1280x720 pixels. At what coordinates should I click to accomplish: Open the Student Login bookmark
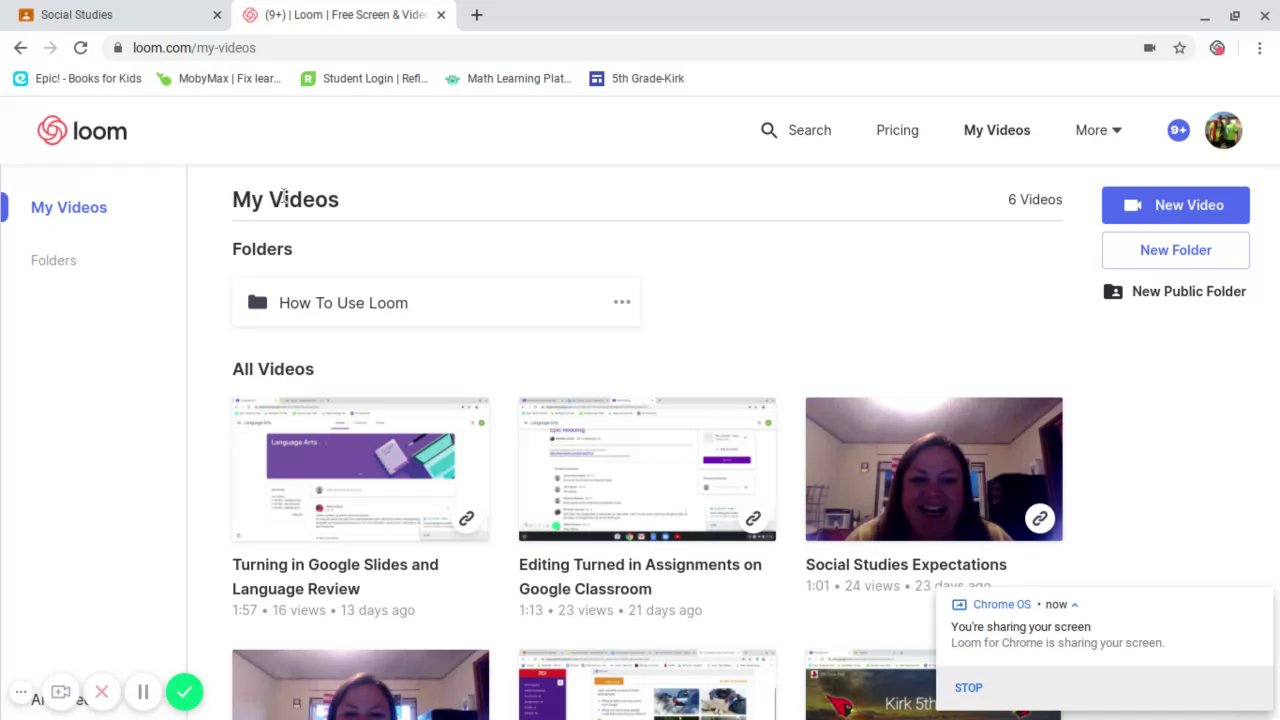[365, 78]
